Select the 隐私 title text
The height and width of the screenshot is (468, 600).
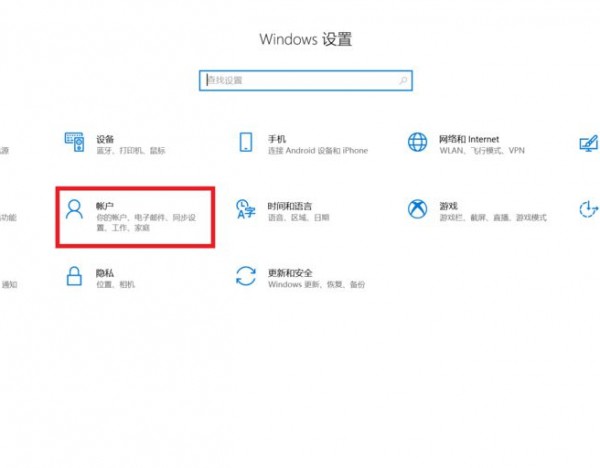point(105,273)
